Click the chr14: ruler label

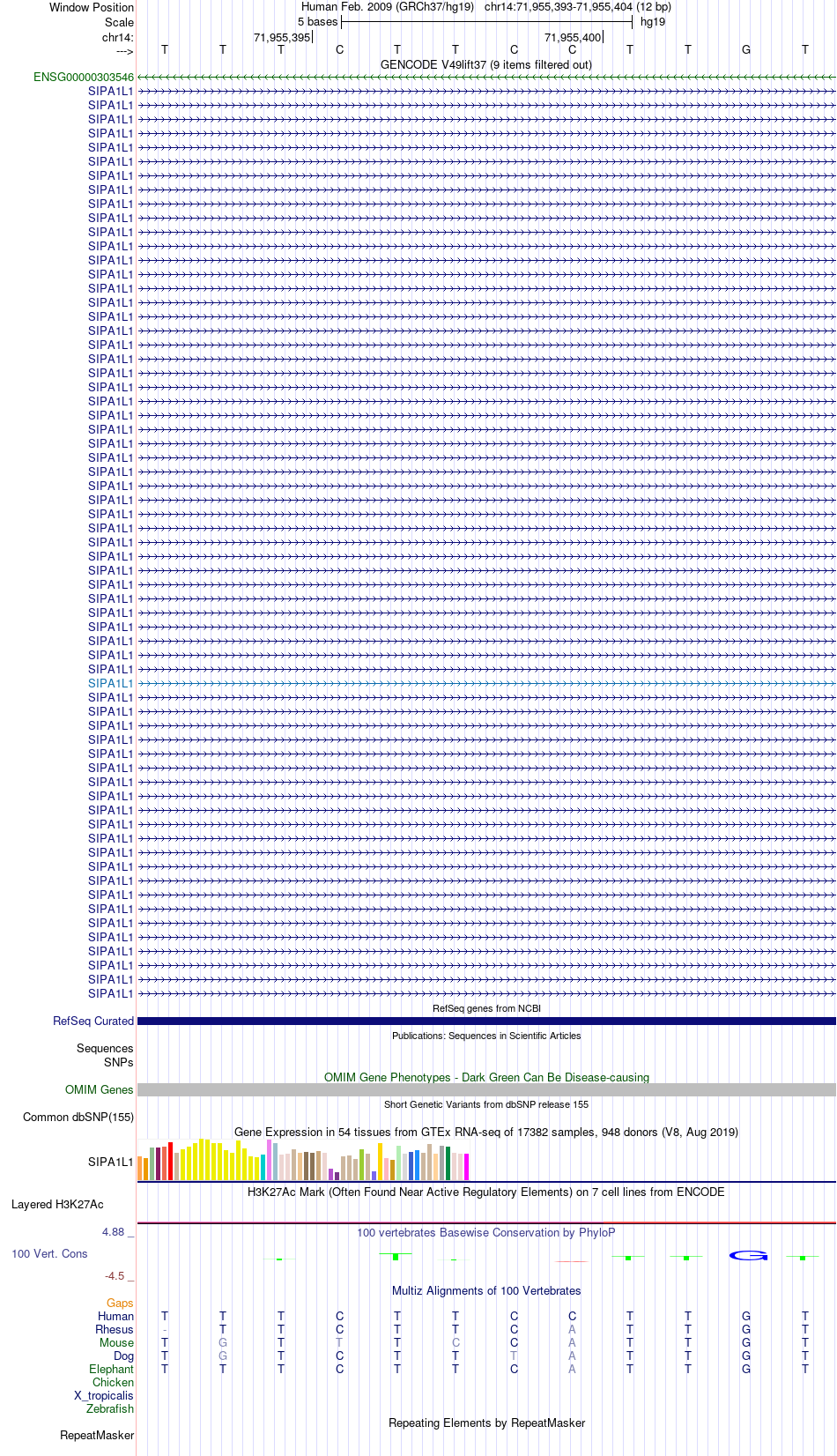pos(118,37)
